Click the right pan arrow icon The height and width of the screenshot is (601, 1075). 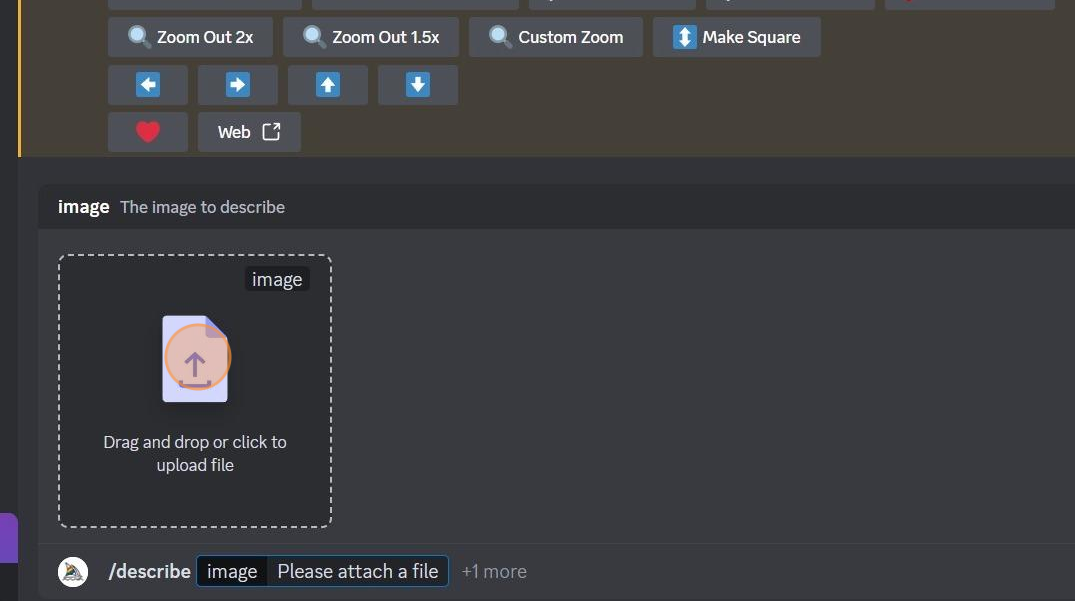point(237,85)
